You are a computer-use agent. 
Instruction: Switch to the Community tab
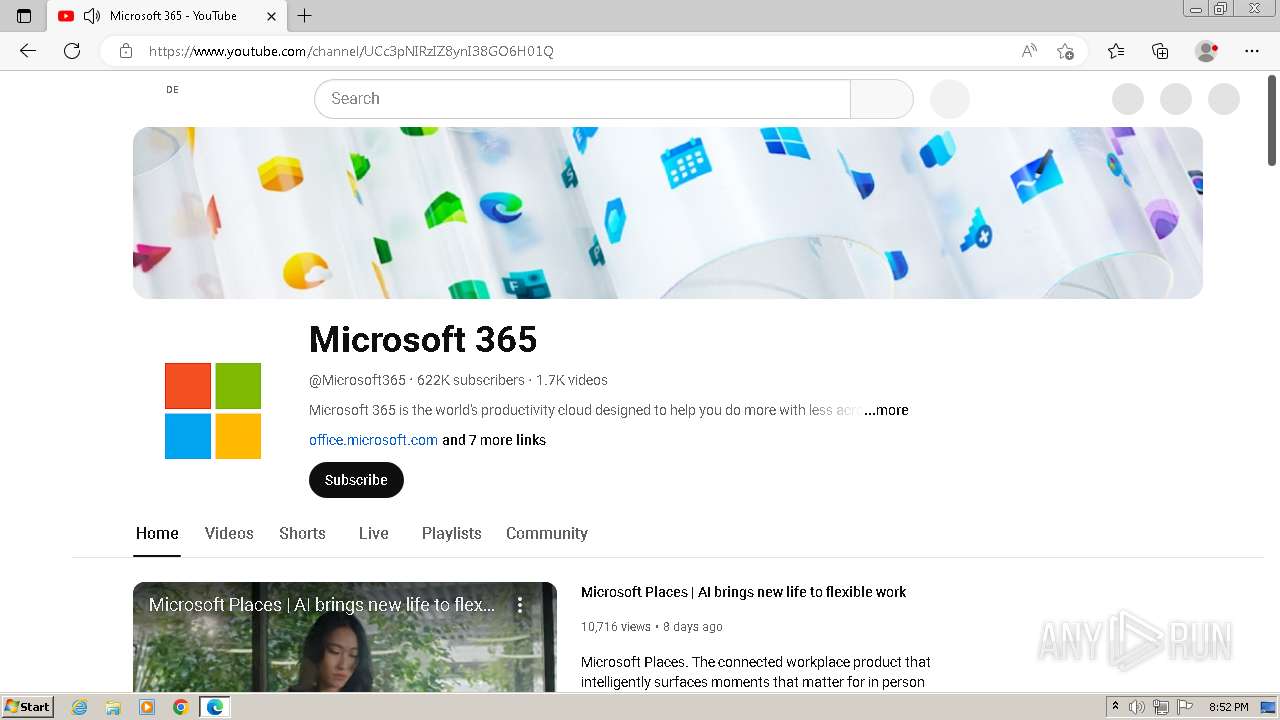[x=547, y=534]
